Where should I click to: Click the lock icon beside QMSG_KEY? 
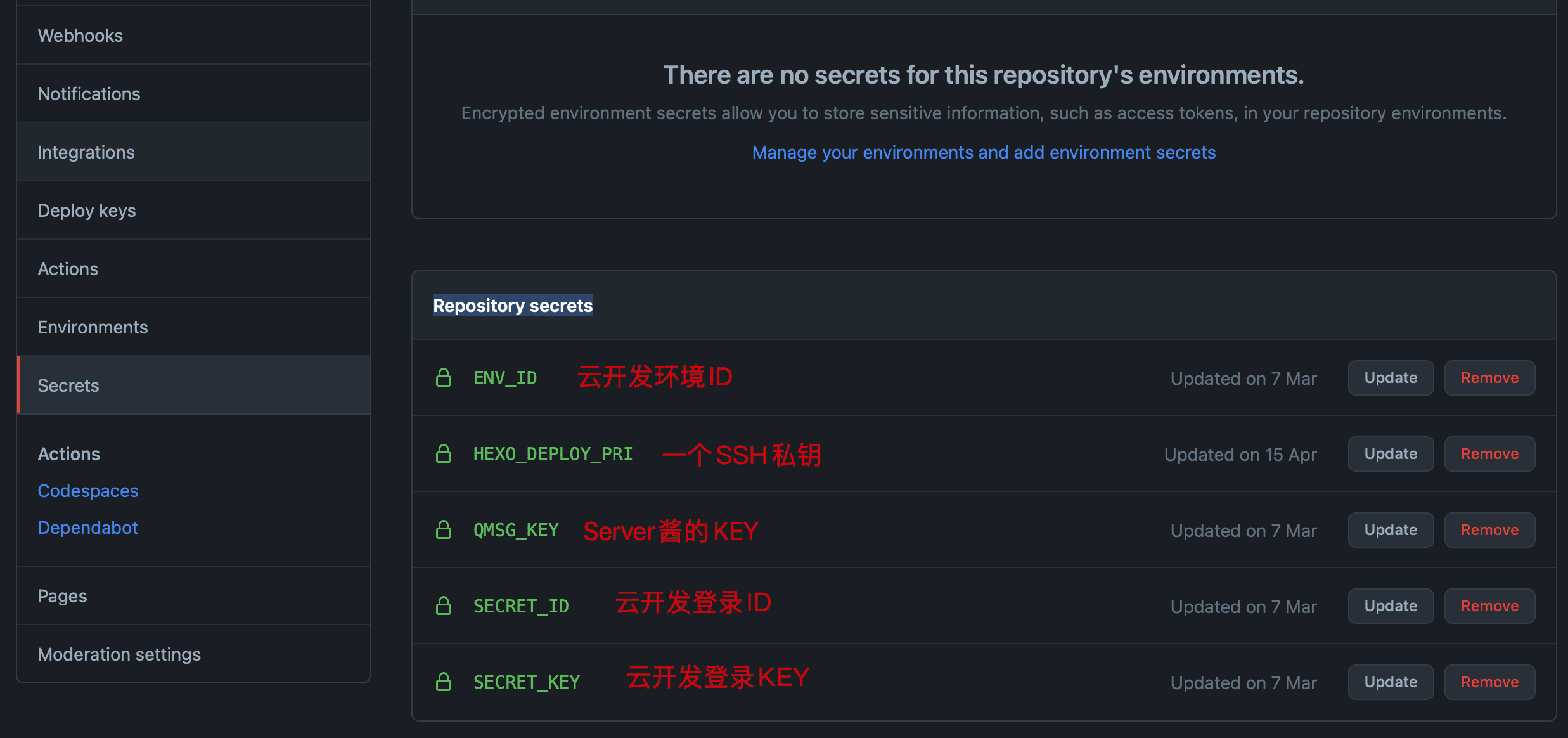click(444, 530)
